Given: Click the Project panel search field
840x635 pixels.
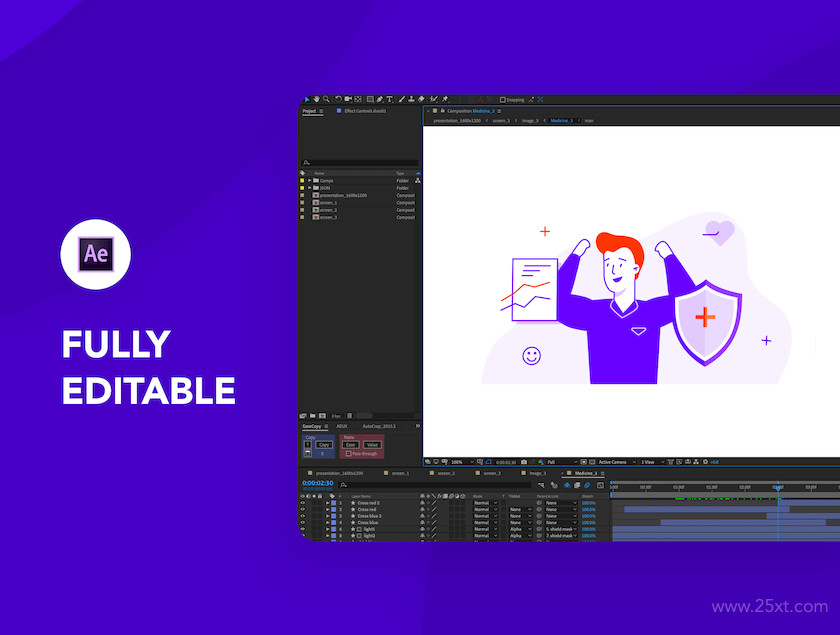Looking at the screenshot, I should (x=359, y=162).
